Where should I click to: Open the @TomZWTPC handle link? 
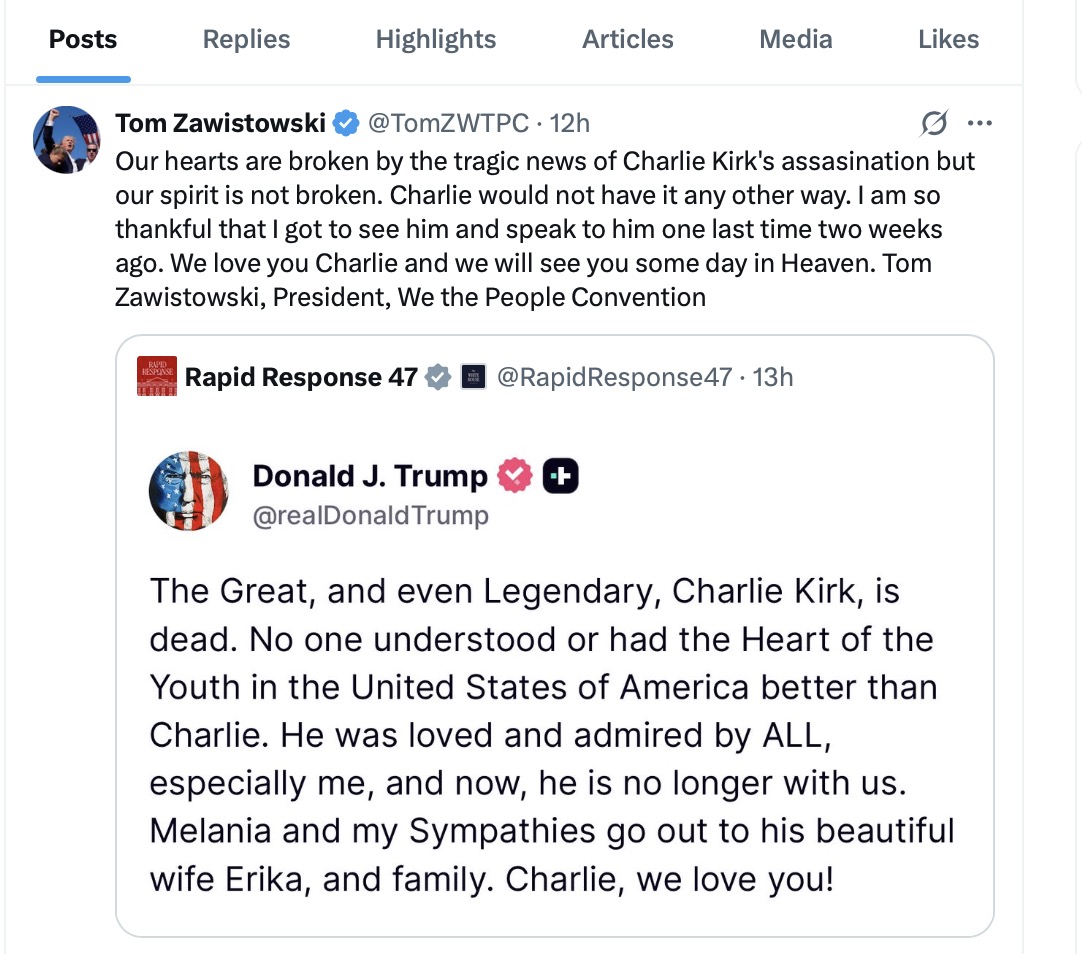click(x=449, y=123)
